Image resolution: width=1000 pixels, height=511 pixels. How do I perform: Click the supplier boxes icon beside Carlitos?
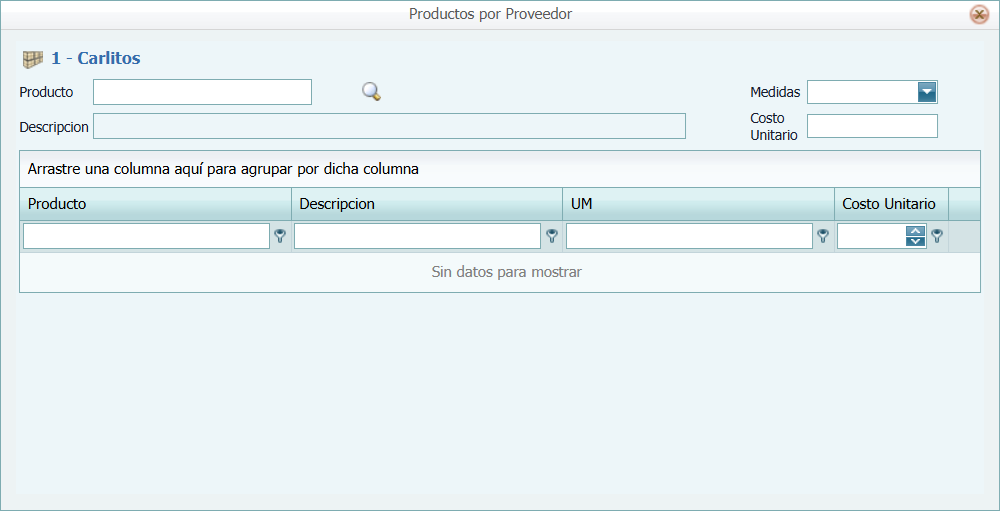[x=33, y=59]
